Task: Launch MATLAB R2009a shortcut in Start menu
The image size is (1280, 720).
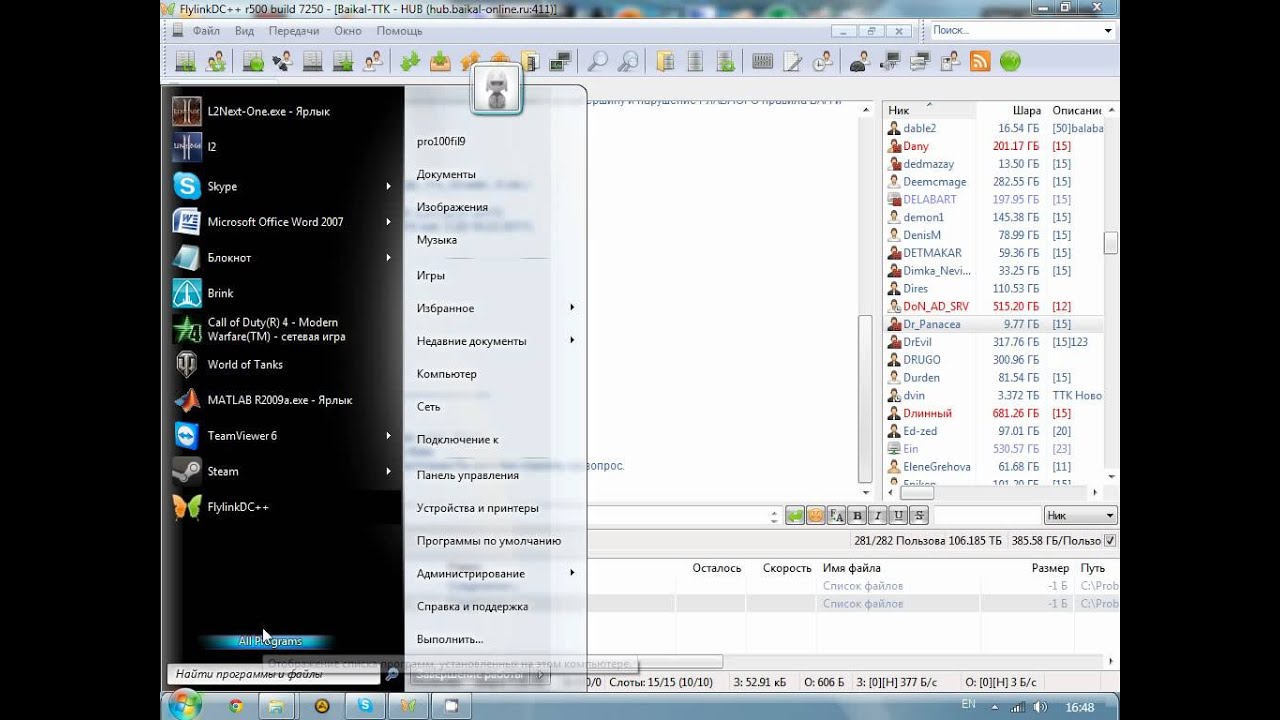Action: tap(280, 400)
